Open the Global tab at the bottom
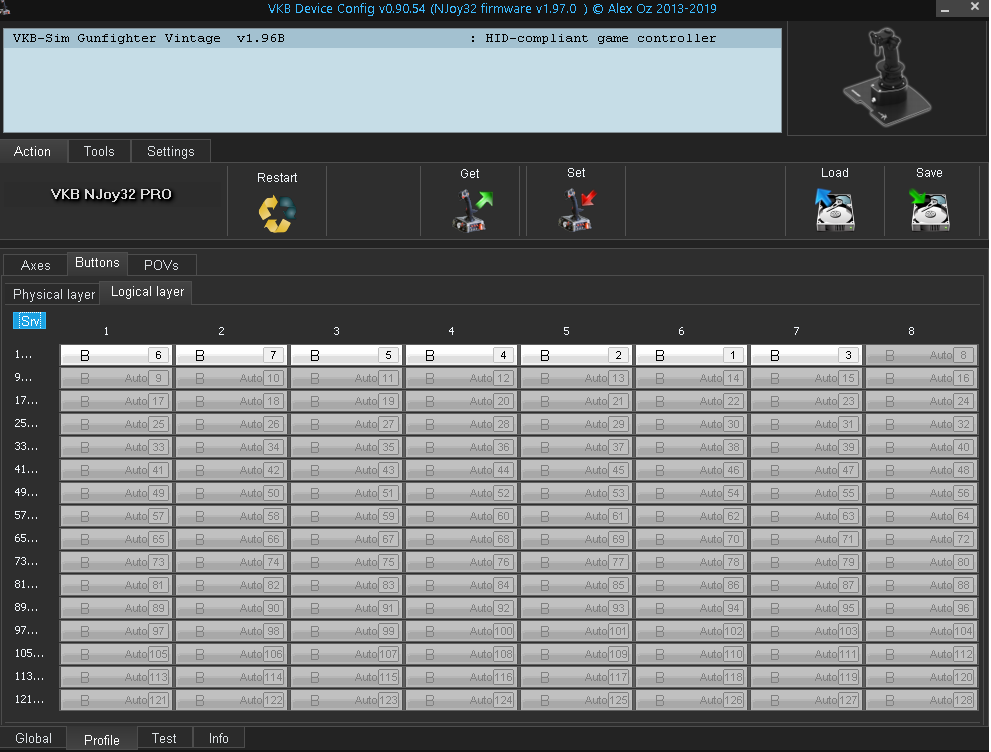991x752 pixels. pyautogui.click(x=33, y=739)
